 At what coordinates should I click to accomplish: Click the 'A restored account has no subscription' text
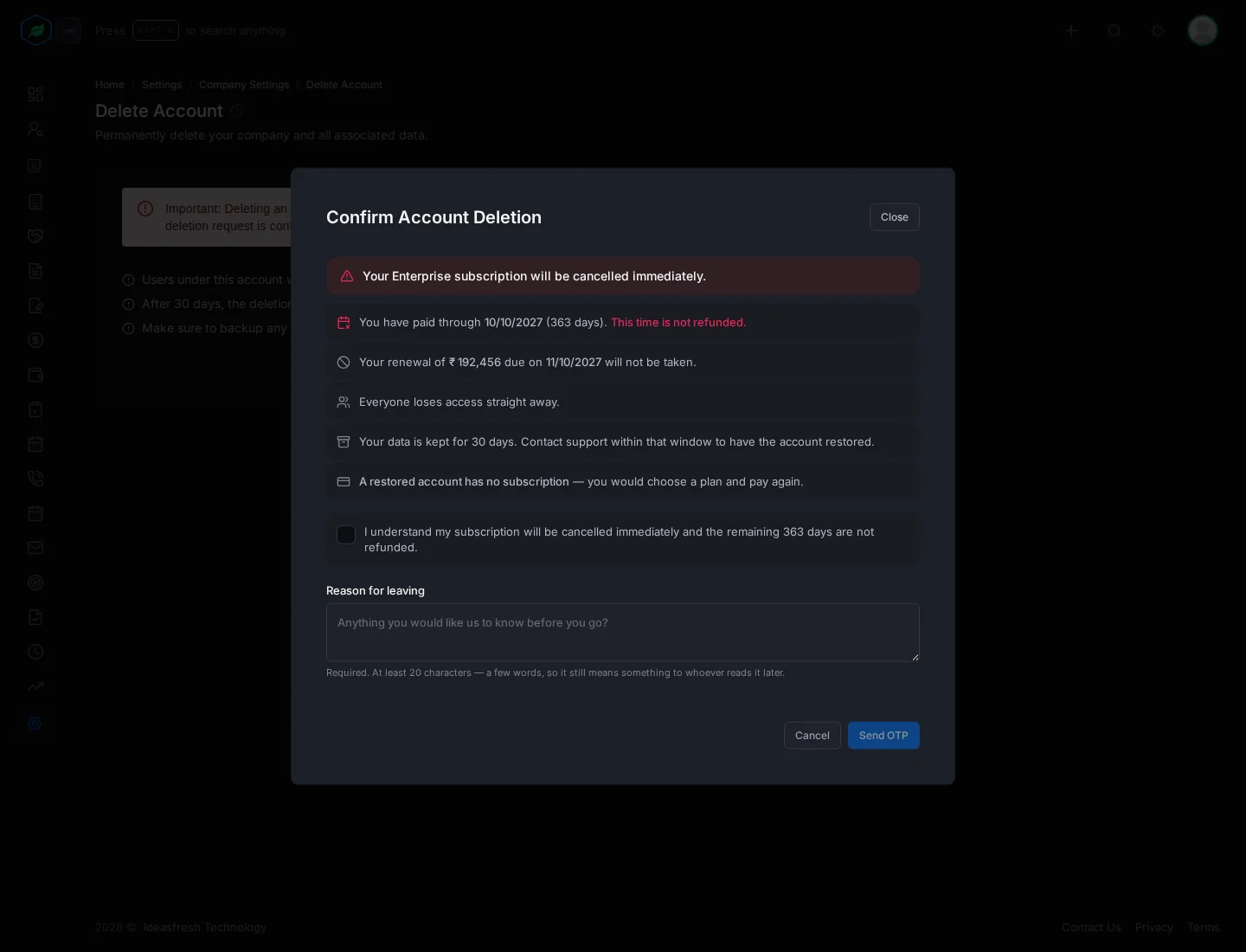(464, 481)
